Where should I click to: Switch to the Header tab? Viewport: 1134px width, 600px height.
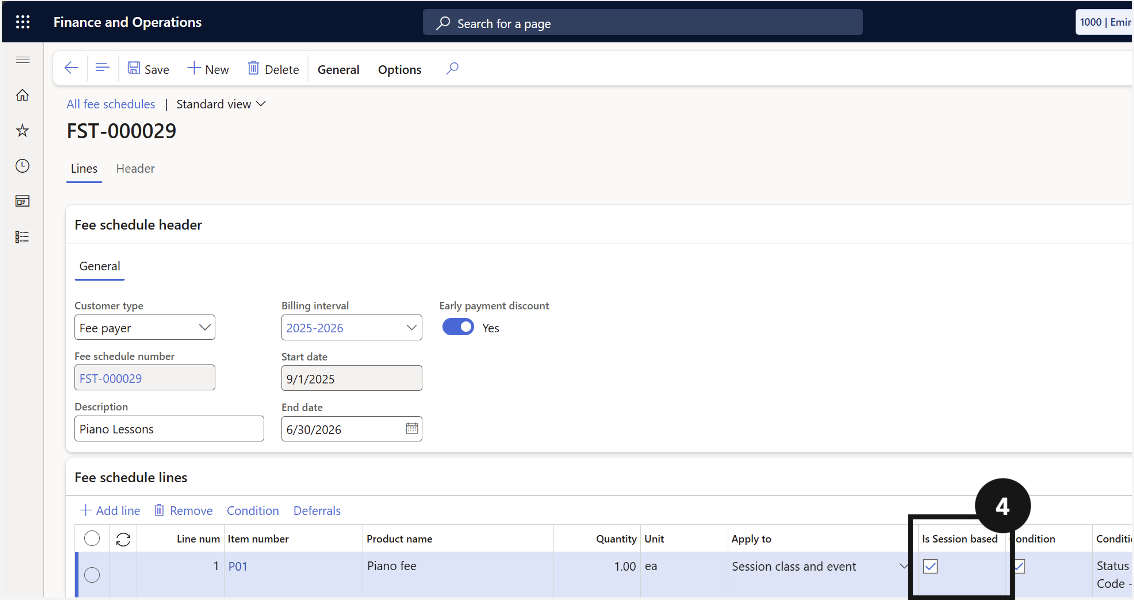click(135, 168)
